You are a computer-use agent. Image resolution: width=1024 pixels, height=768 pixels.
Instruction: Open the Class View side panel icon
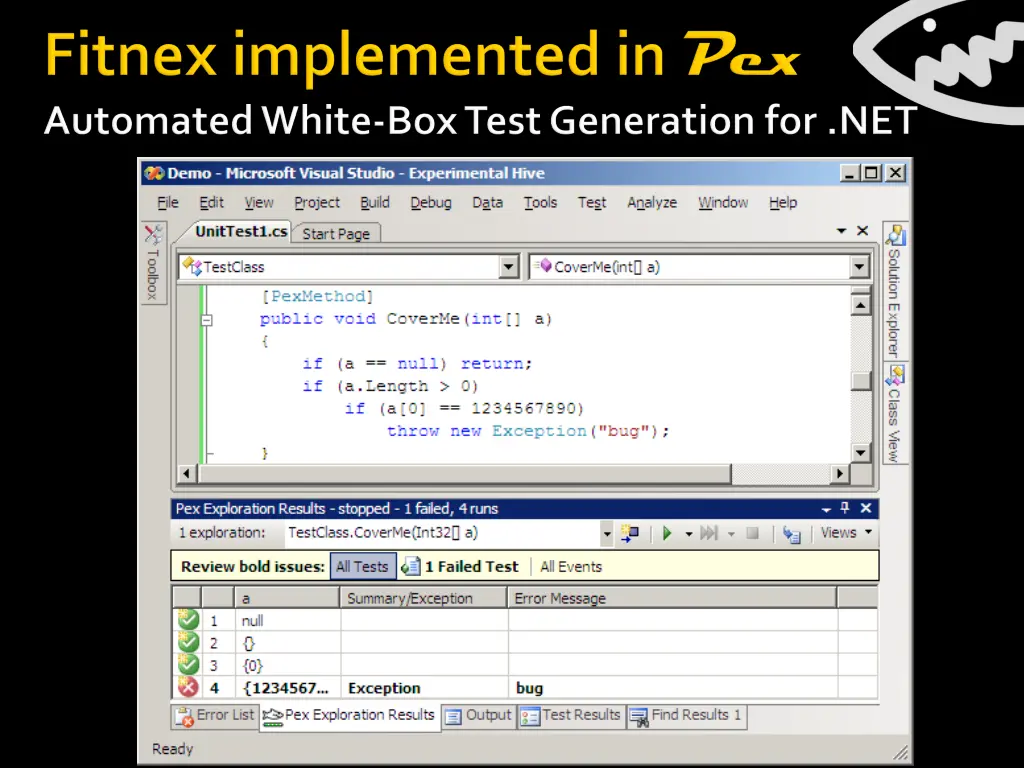point(895,376)
